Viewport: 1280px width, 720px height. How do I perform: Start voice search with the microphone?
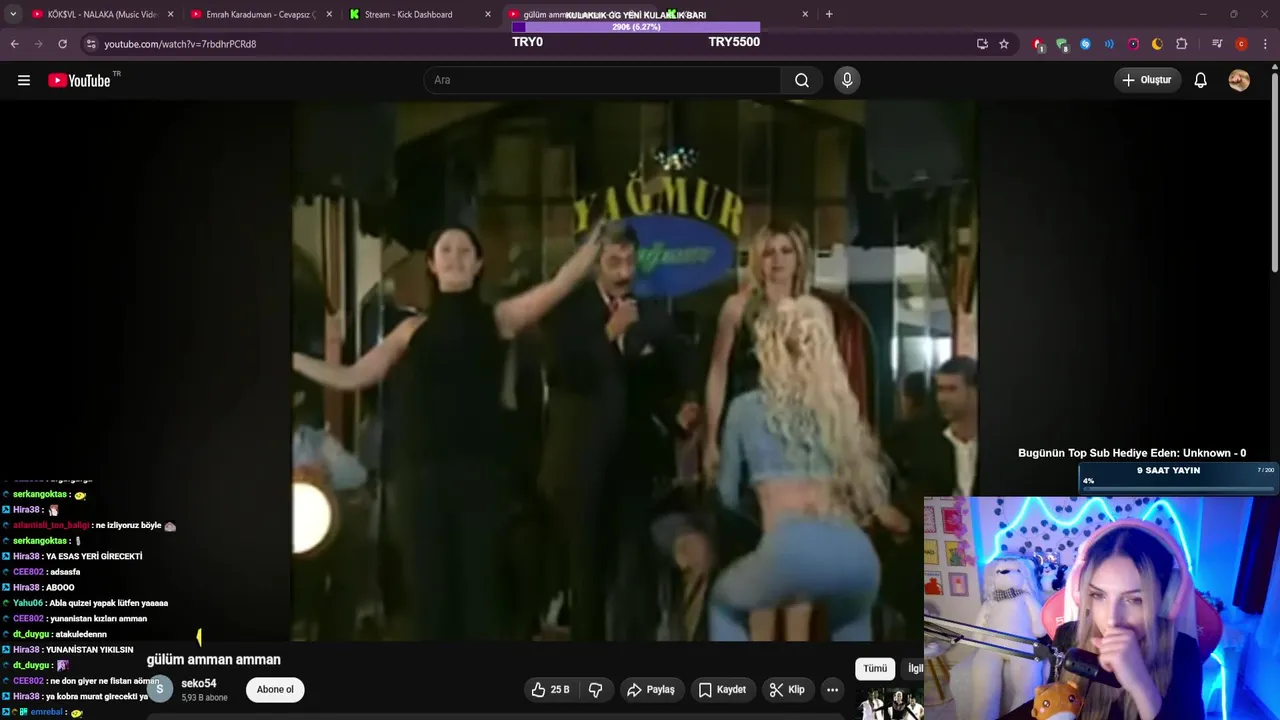tap(847, 80)
